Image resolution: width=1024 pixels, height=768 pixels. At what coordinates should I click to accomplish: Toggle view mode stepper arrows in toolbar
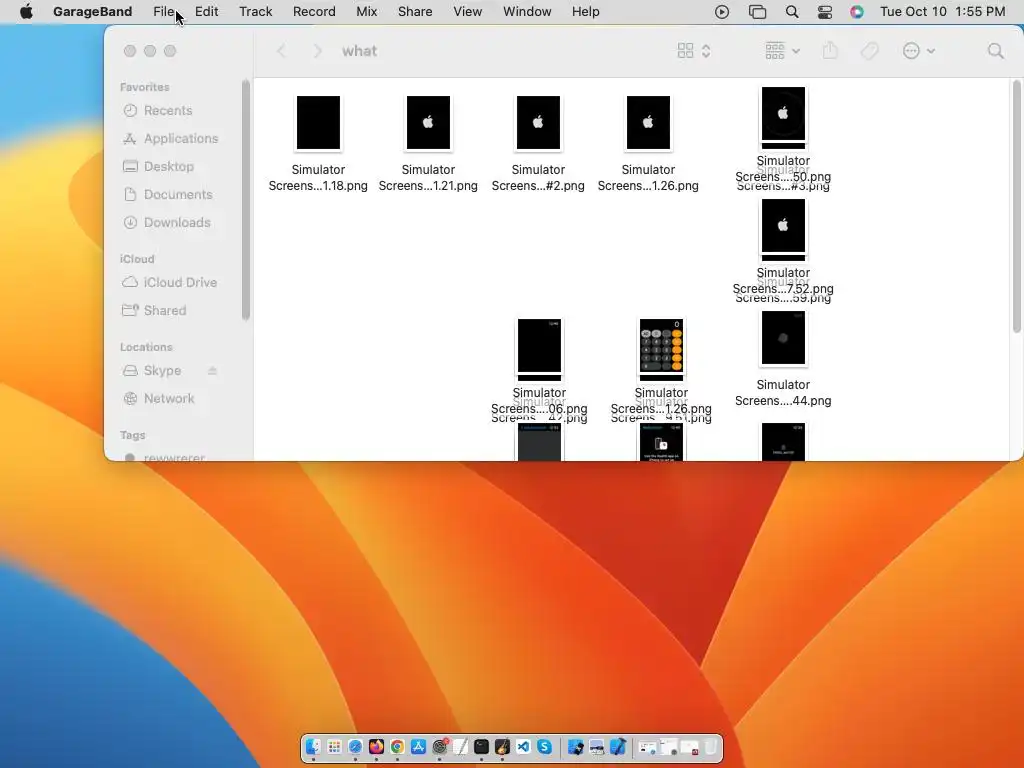[706, 51]
